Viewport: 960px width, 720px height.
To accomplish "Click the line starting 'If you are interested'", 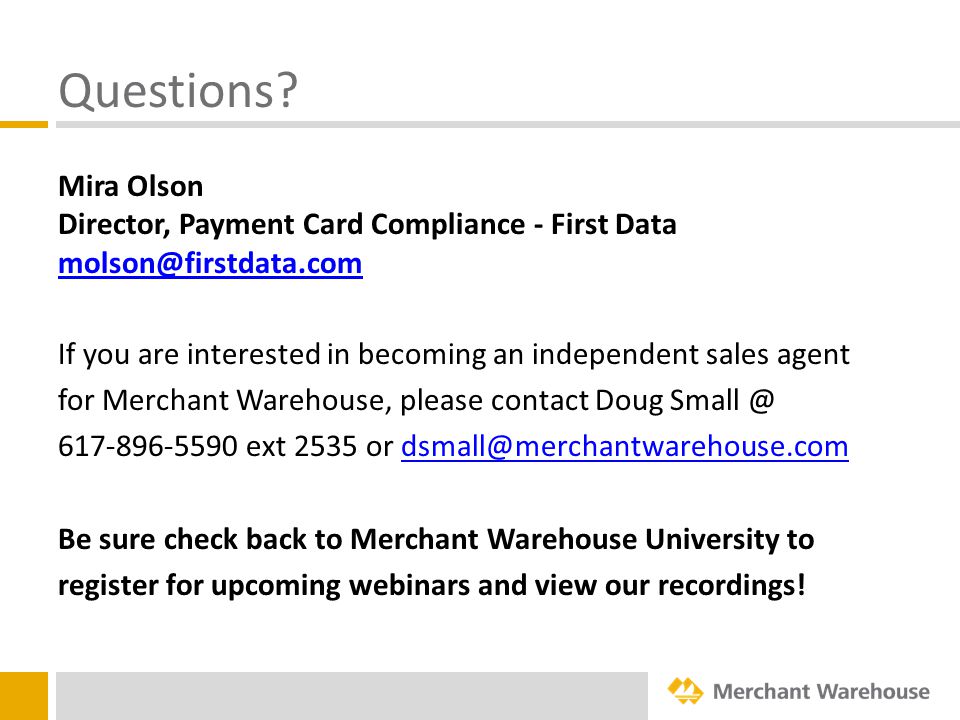I will tap(454, 354).
